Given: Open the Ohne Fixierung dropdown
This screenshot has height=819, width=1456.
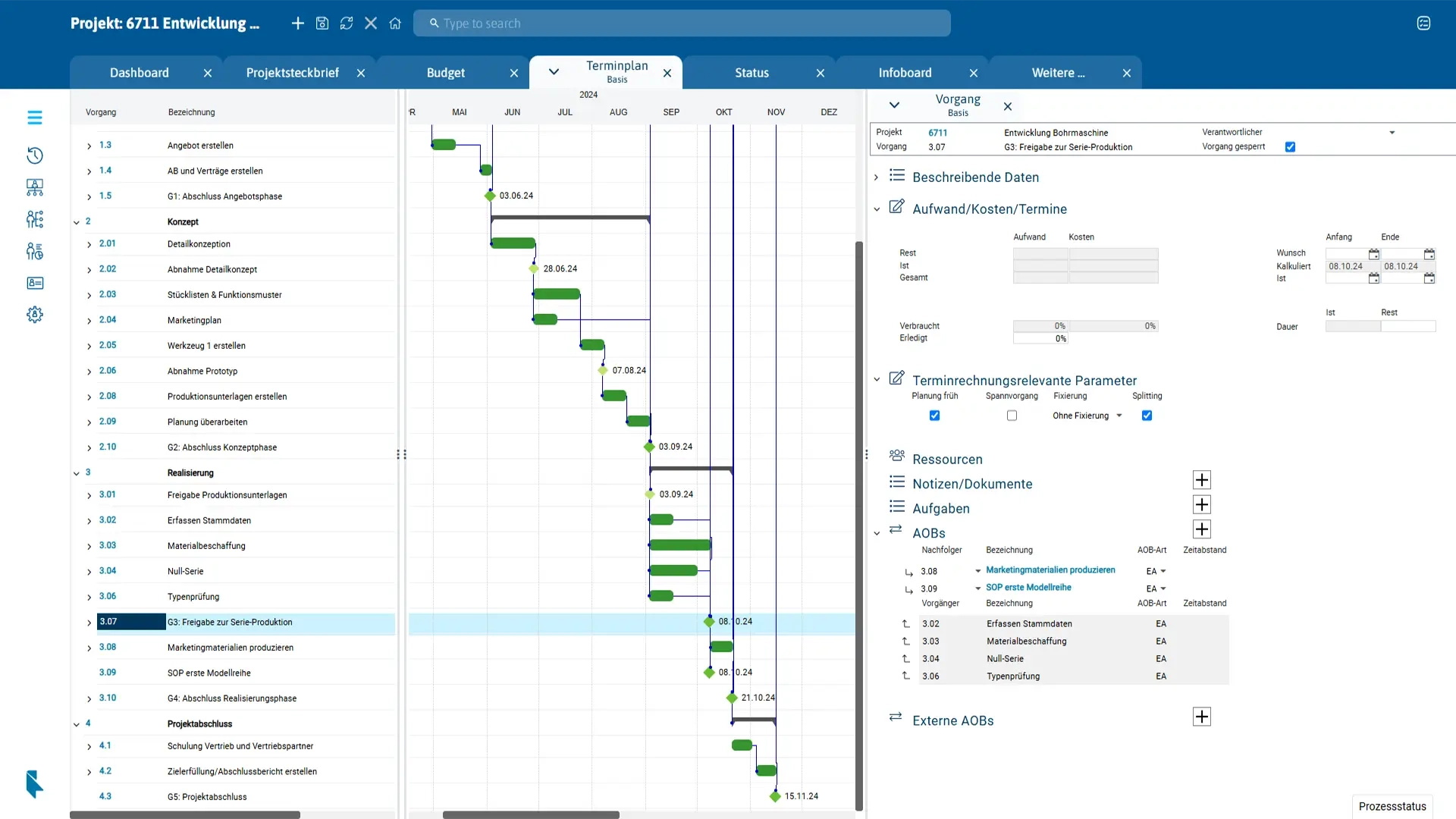Looking at the screenshot, I should [1087, 416].
